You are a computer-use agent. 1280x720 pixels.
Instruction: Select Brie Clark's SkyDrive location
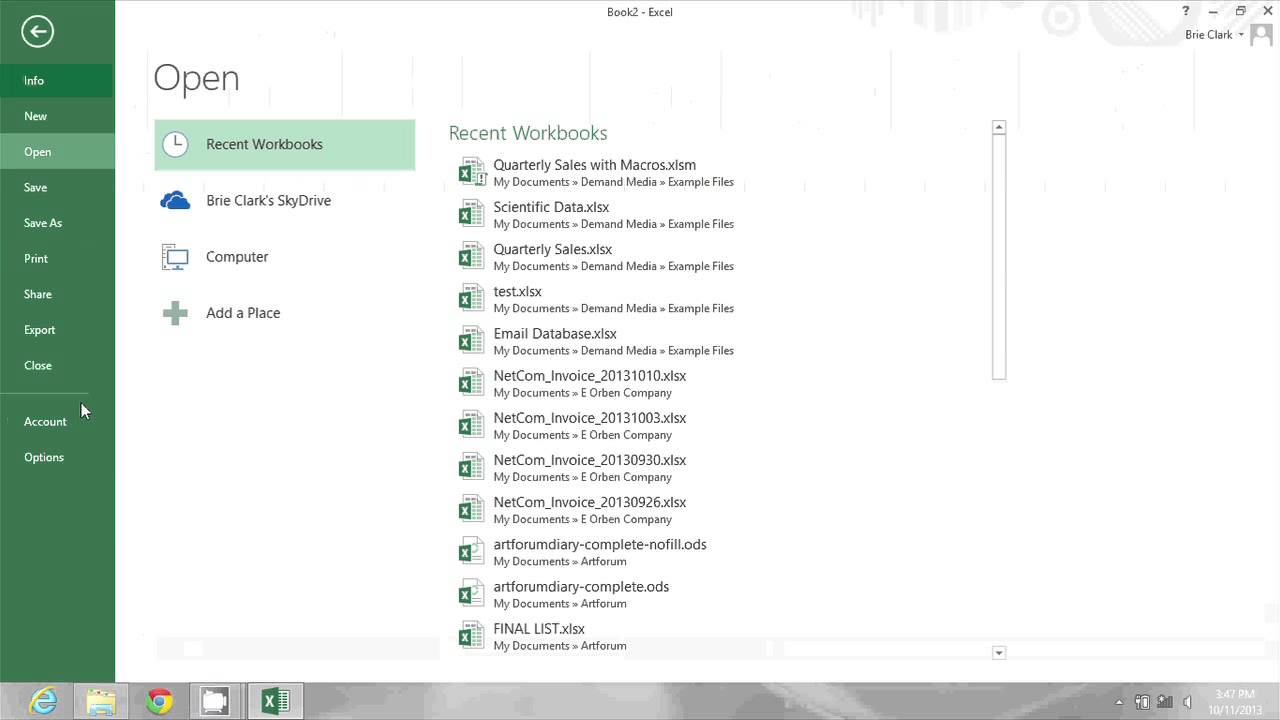pos(285,200)
